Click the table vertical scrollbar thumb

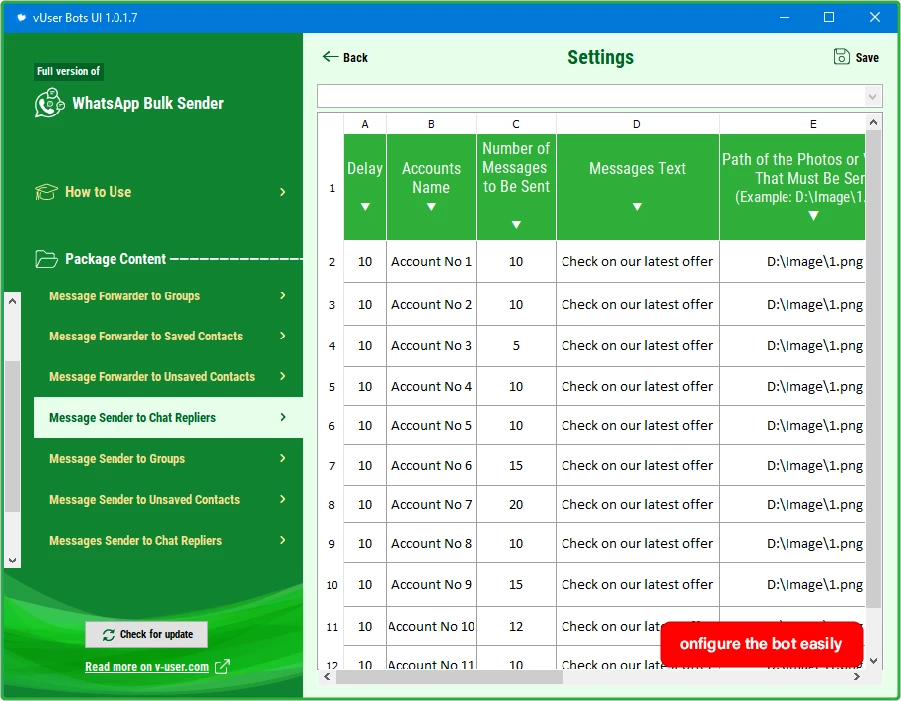873,369
